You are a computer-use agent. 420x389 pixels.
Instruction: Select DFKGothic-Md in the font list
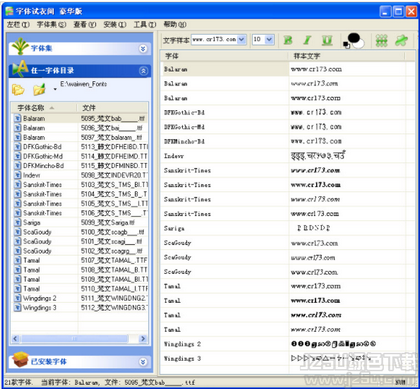43,156
